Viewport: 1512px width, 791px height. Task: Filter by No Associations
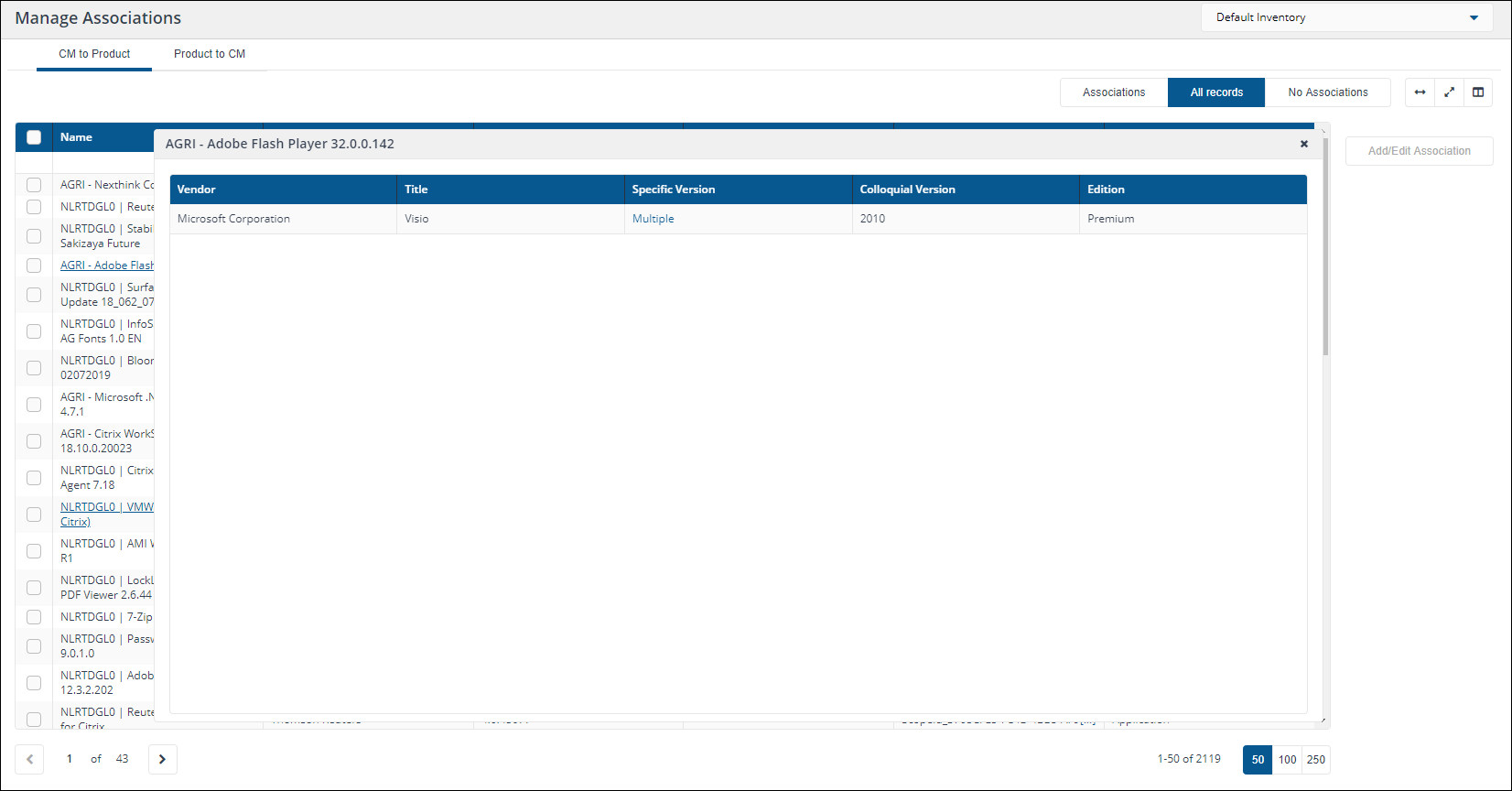1327,92
